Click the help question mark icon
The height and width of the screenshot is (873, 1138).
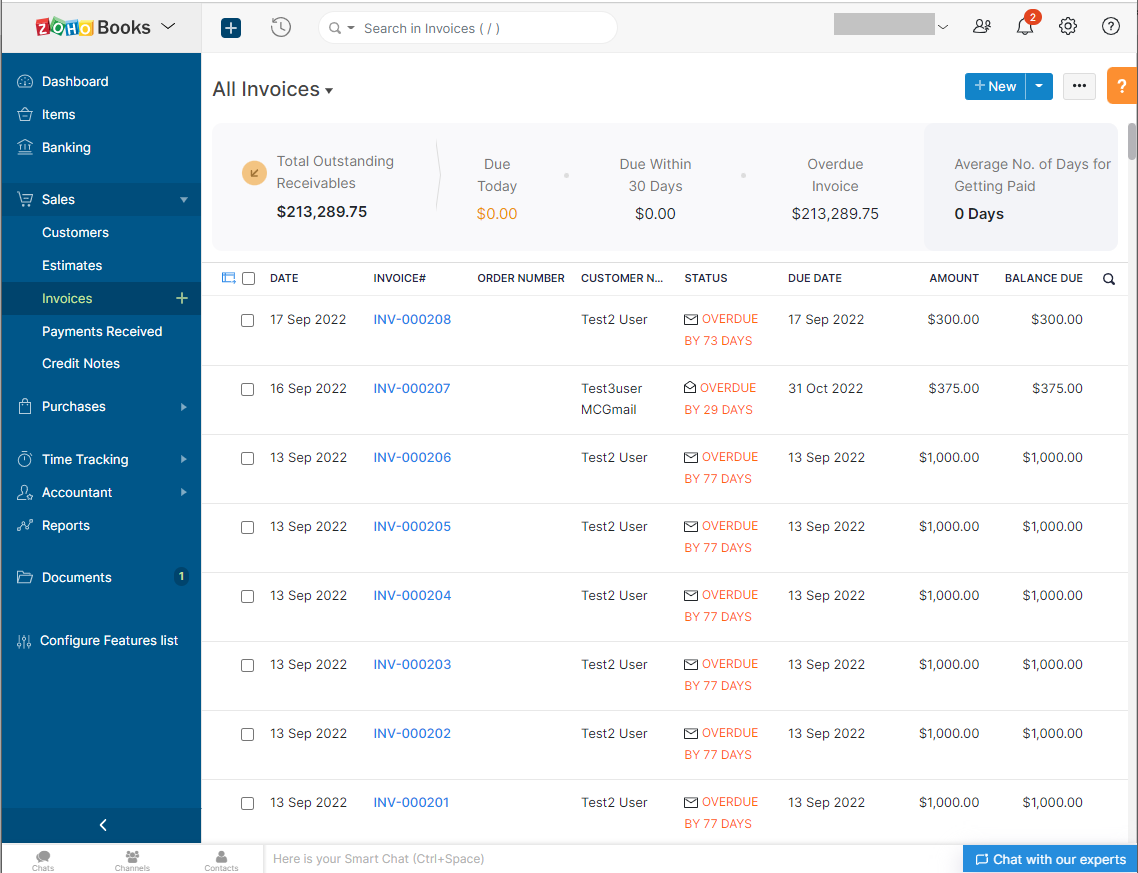click(1110, 27)
